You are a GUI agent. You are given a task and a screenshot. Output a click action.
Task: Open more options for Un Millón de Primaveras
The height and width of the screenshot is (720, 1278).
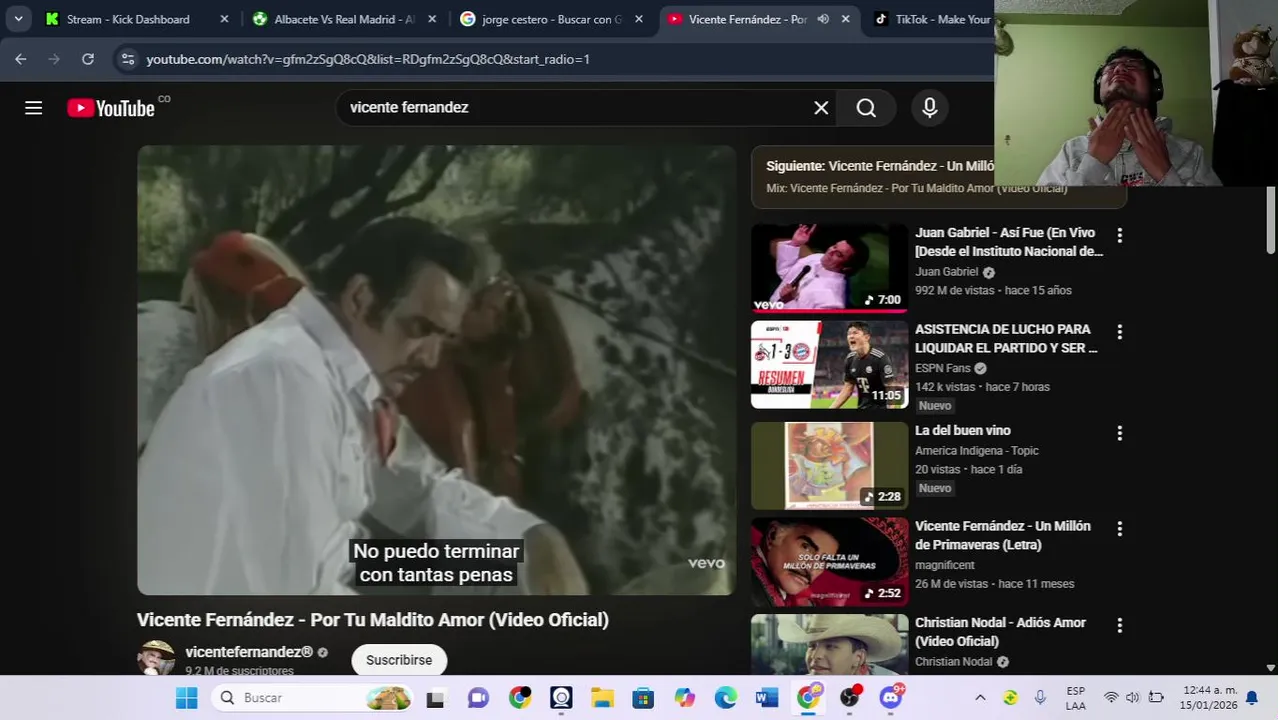pyautogui.click(x=1119, y=528)
